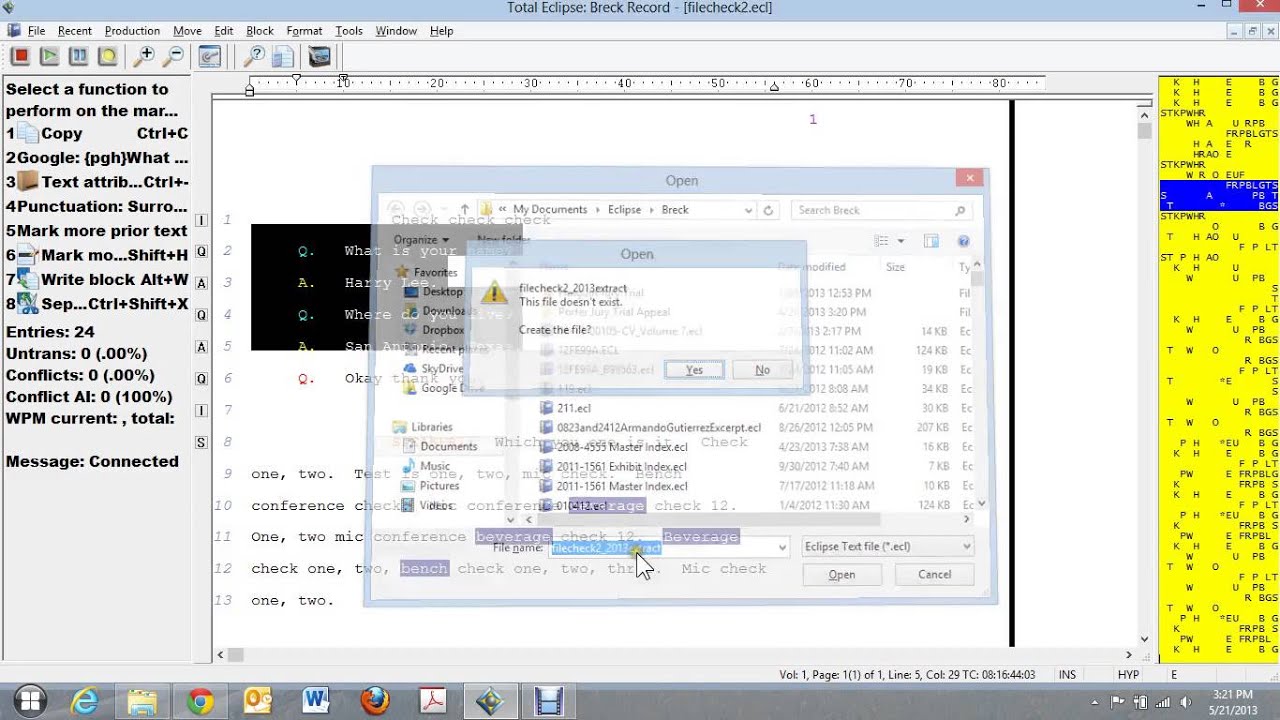
Task: Click the right margin triangle near 65 on ruler
Action: click(773, 87)
